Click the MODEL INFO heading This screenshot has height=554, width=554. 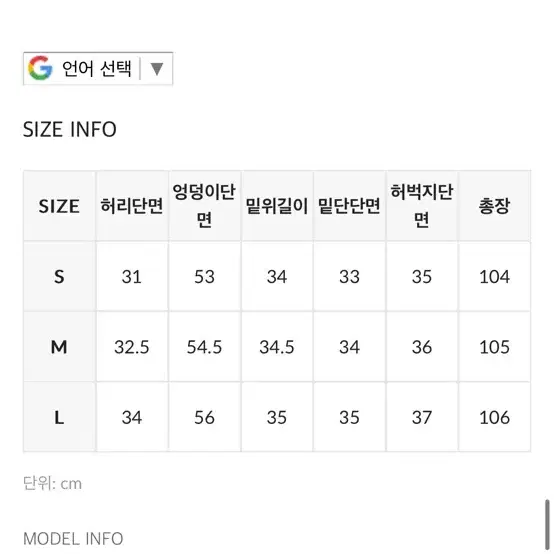point(73,539)
